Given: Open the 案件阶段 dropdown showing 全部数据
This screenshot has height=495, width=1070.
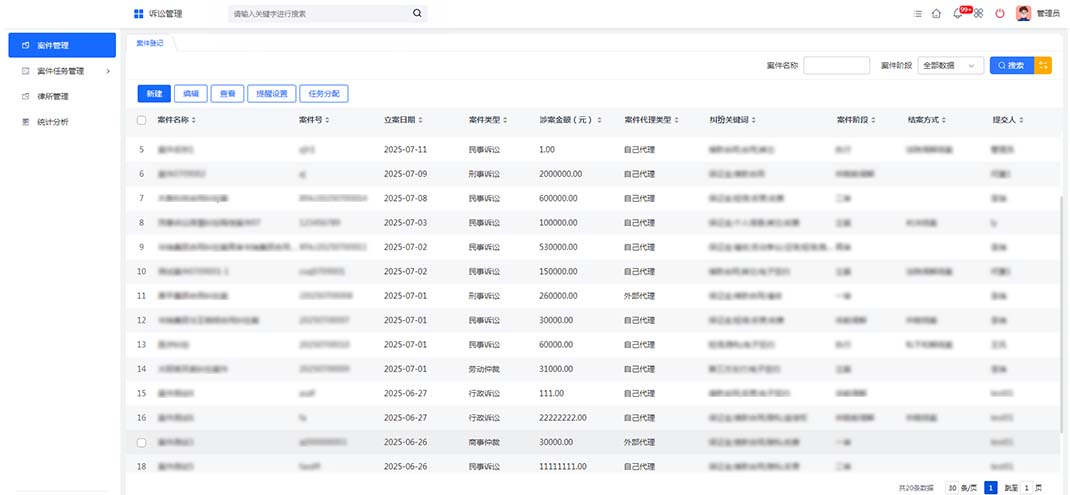Looking at the screenshot, I should (951, 65).
